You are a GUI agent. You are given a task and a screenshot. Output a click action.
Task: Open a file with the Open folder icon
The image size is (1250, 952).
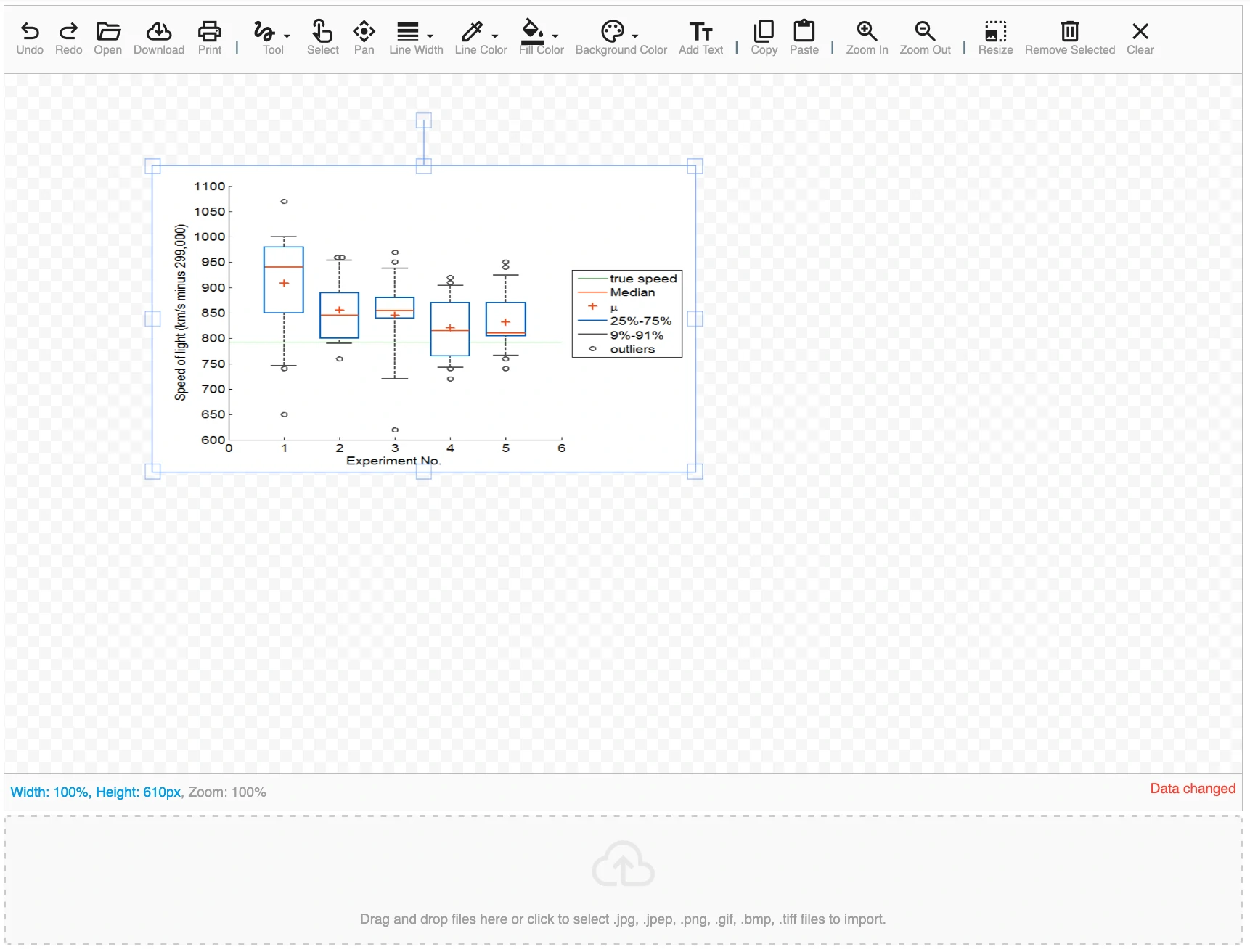click(x=108, y=31)
